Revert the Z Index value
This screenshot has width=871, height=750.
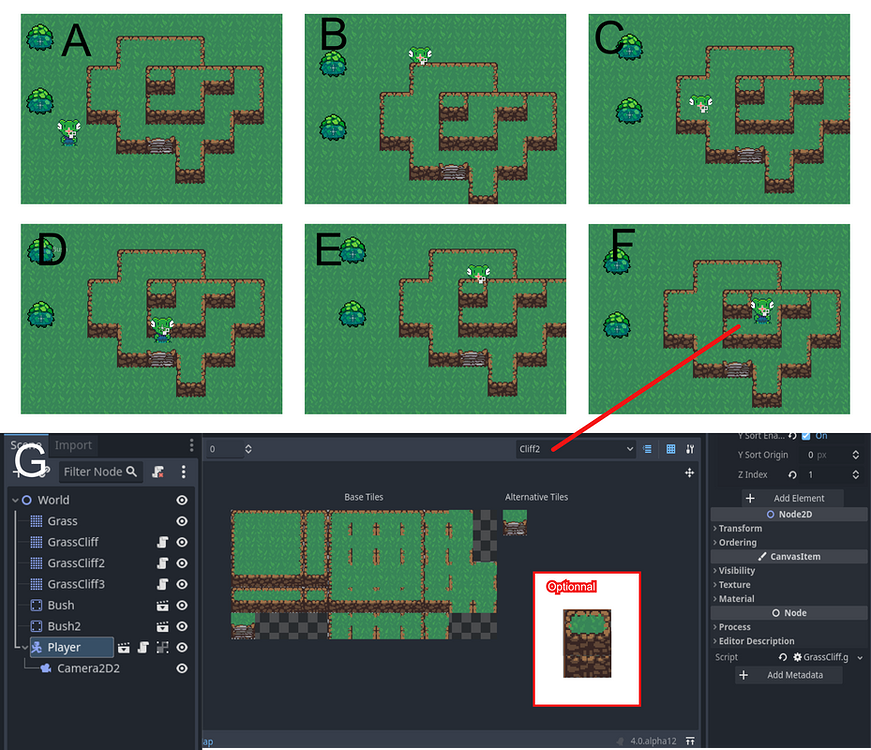click(792, 474)
